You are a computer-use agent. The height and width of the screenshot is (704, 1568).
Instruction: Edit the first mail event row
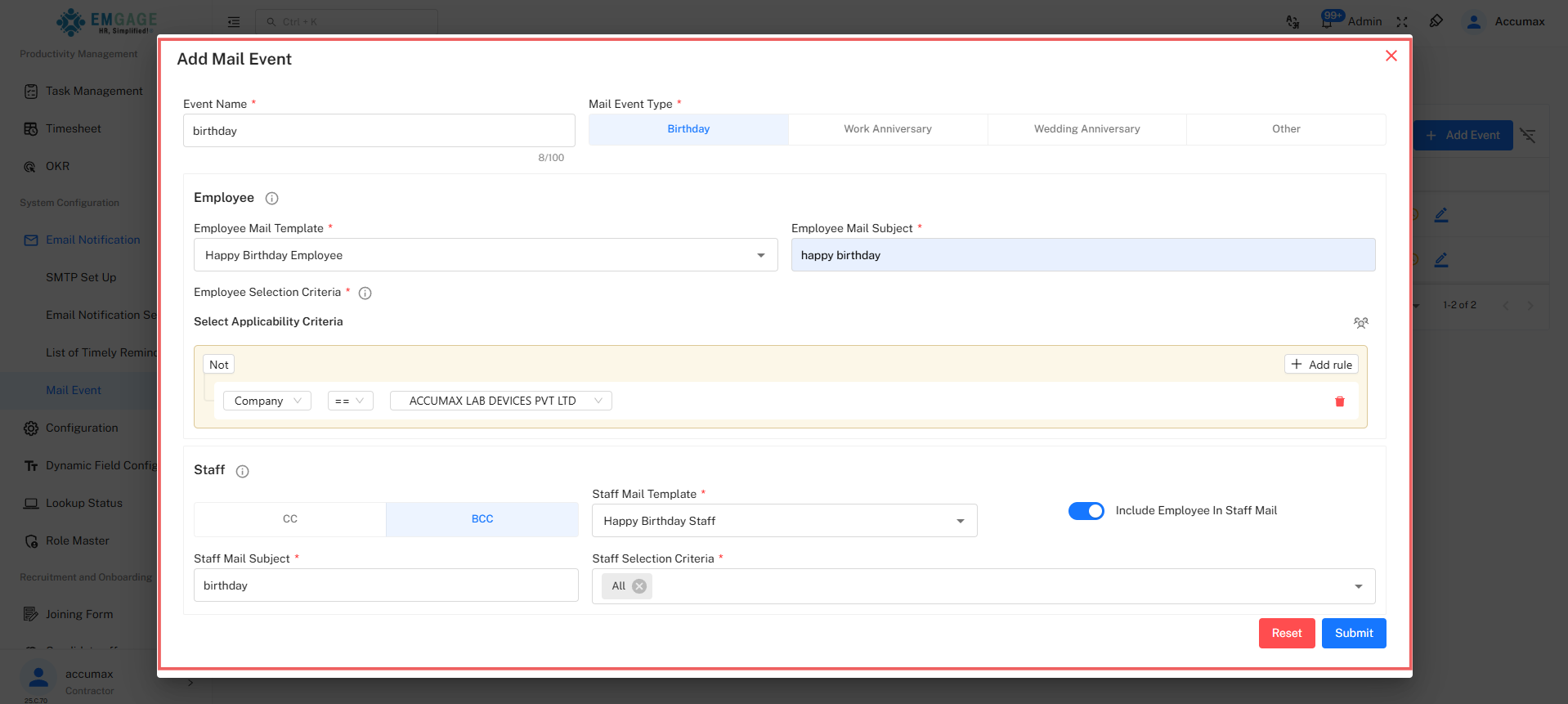pyautogui.click(x=1441, y=215)
